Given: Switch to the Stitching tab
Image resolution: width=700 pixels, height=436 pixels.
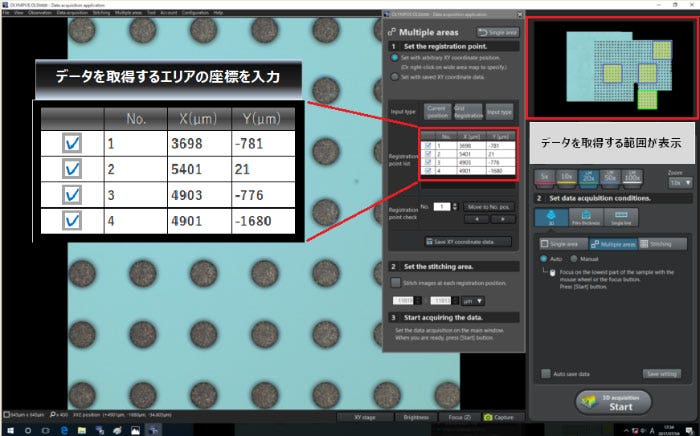Looking at the screenshot, I should click(663, 244).
